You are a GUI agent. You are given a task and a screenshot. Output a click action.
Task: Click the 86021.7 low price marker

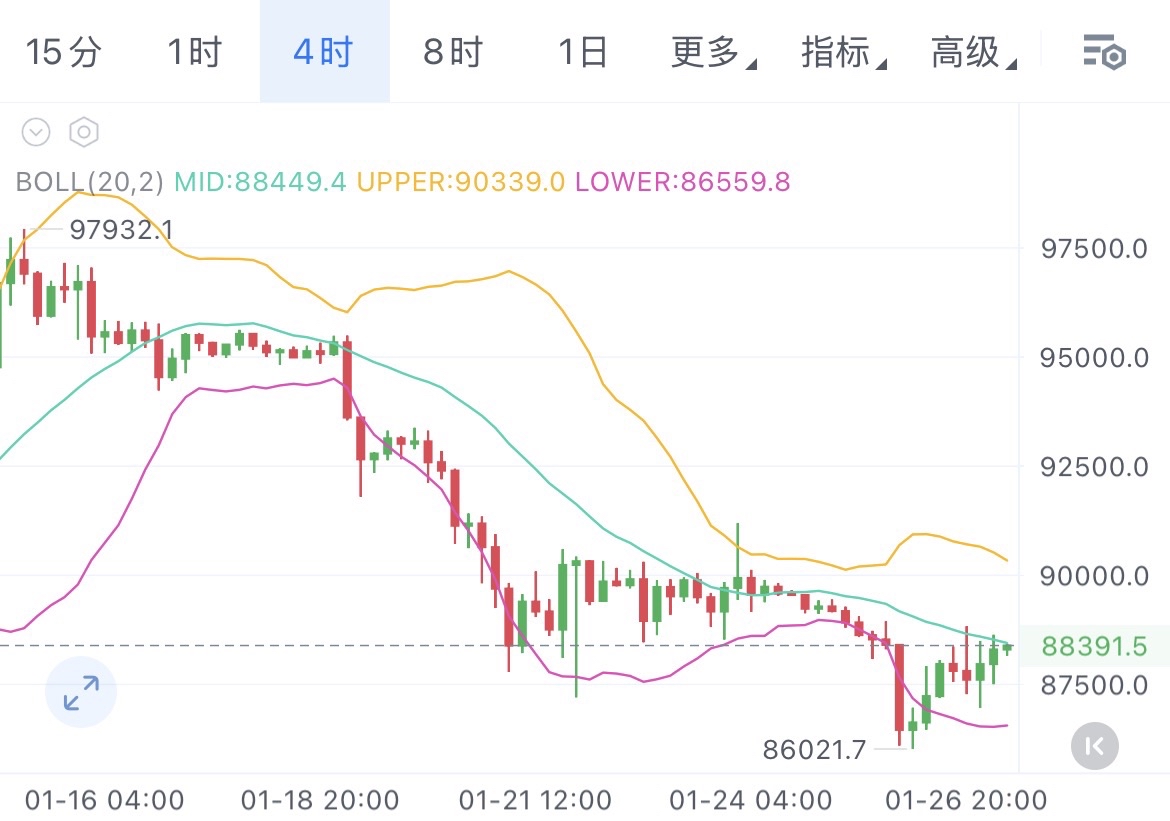point(813,749)
